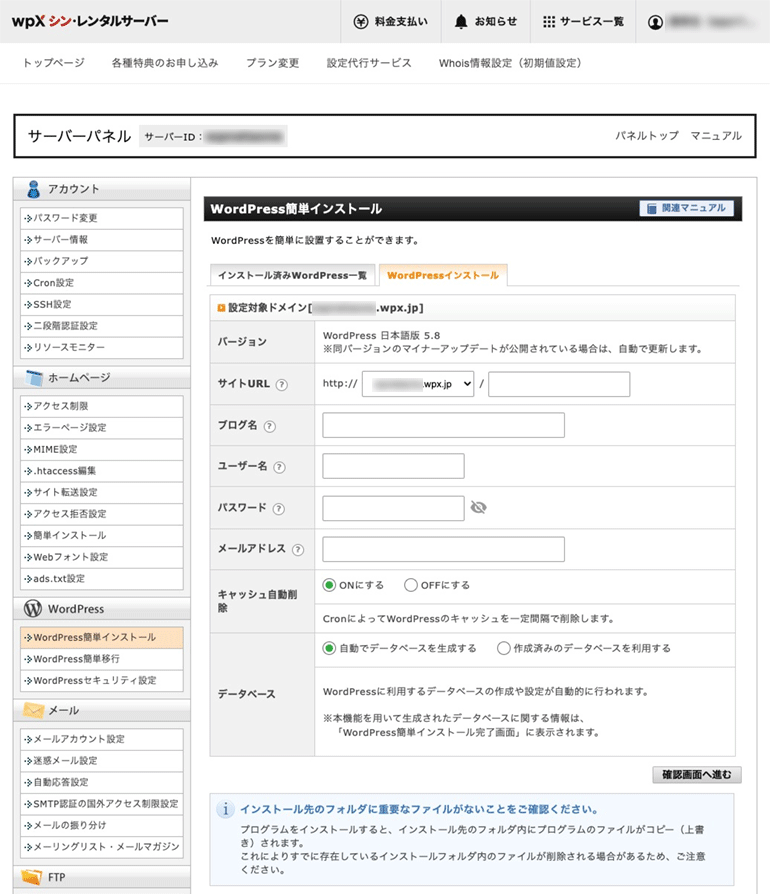Open 設定代行サービス menu item
Screen dimensions: 770x894
click(369, 63)
